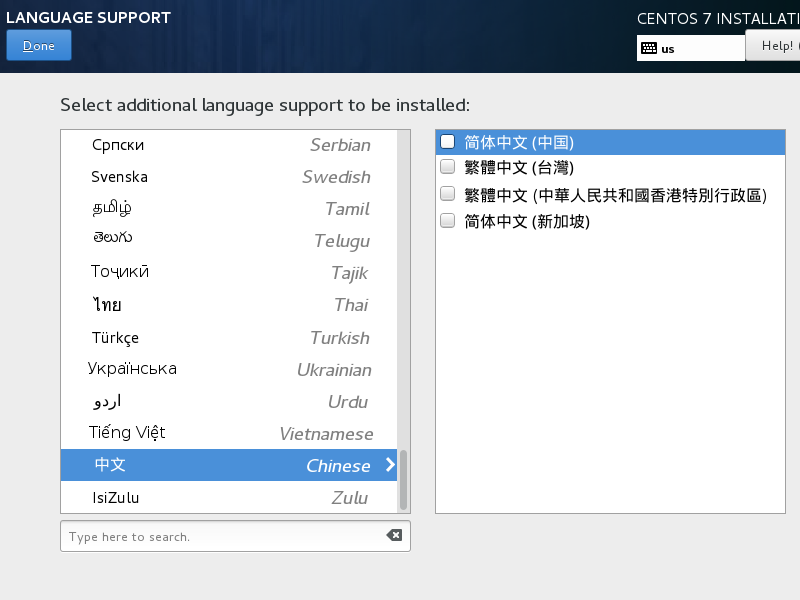This screenshot has height=600, width=800.
Task: Select Thai in the language list
Action: pos(229,305)
